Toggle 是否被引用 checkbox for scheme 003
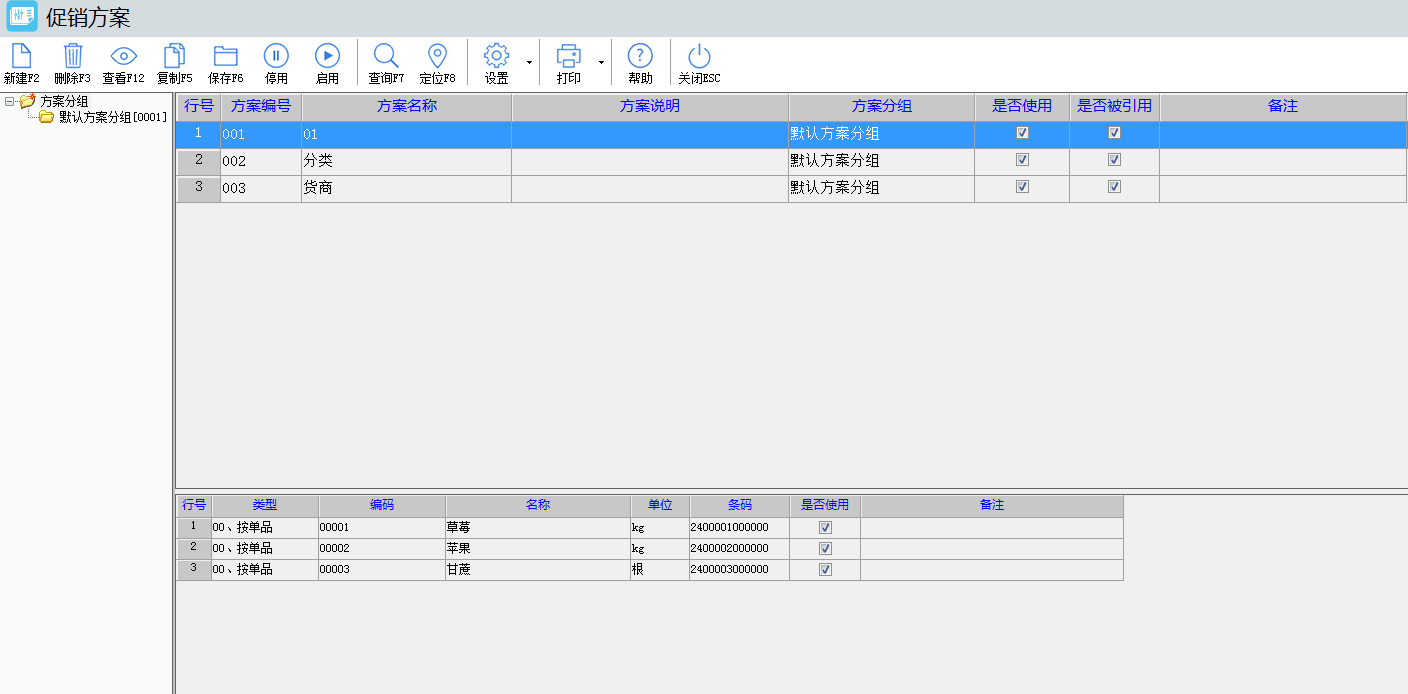 tap(1114, 187)
